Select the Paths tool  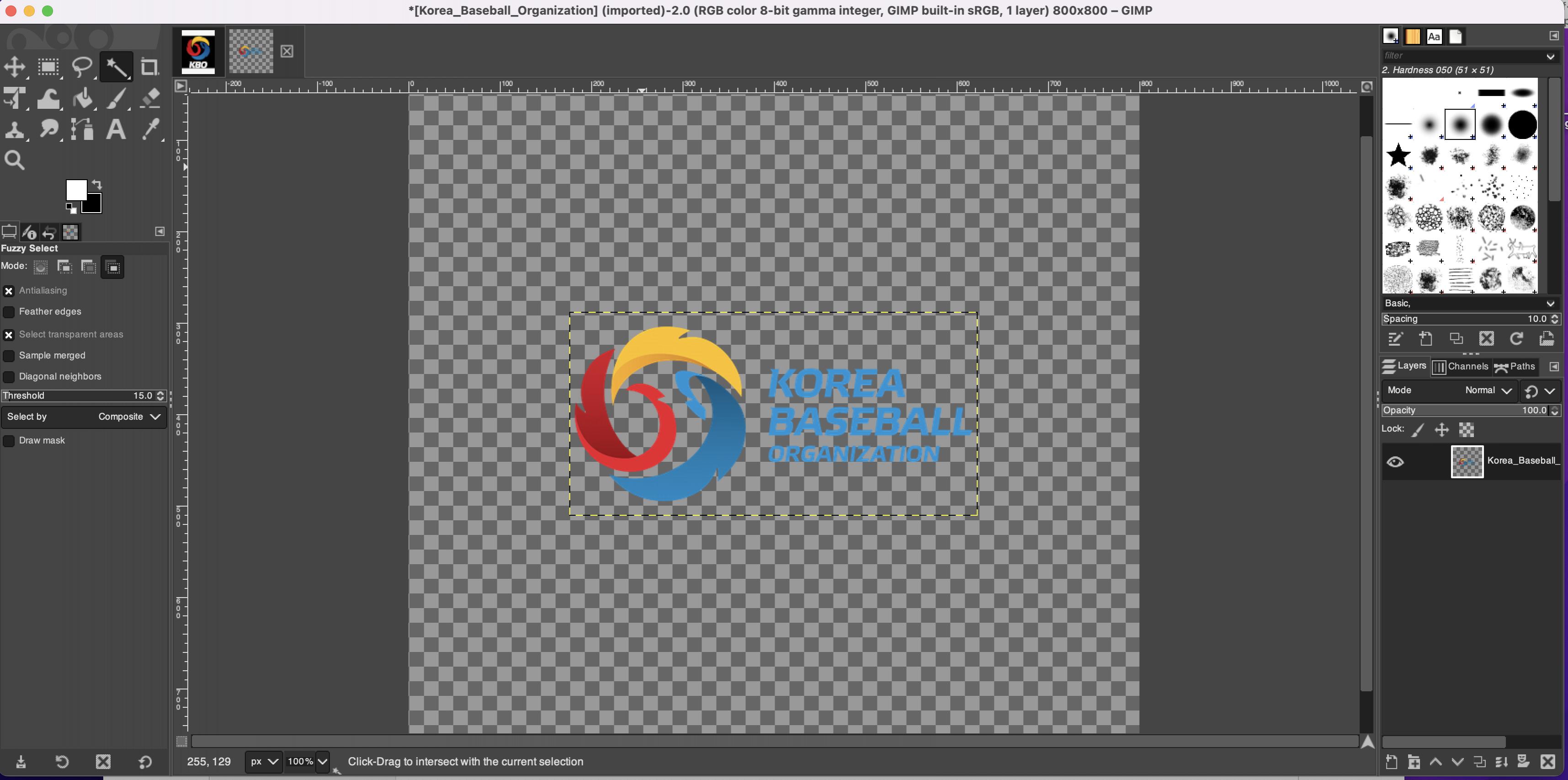(x=82, y=129)
